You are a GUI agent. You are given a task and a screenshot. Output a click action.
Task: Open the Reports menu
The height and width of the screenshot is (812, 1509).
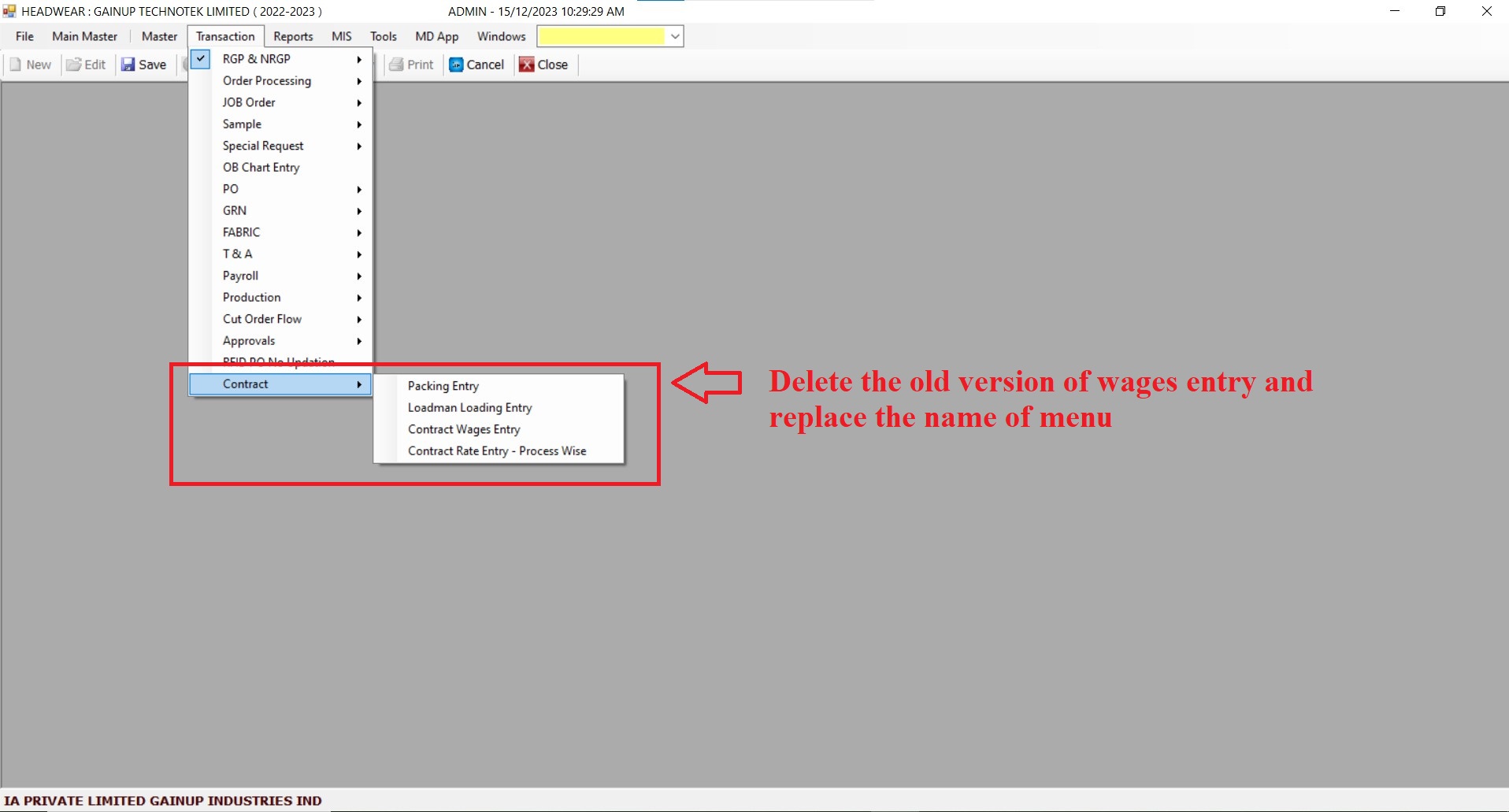[x=293, y=36]
